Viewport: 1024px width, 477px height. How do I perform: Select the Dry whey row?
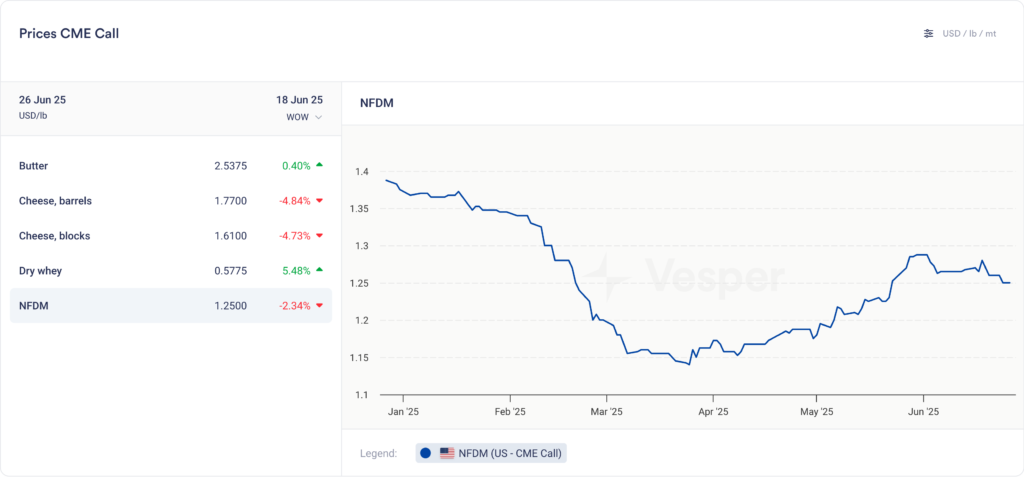(170, 270)
